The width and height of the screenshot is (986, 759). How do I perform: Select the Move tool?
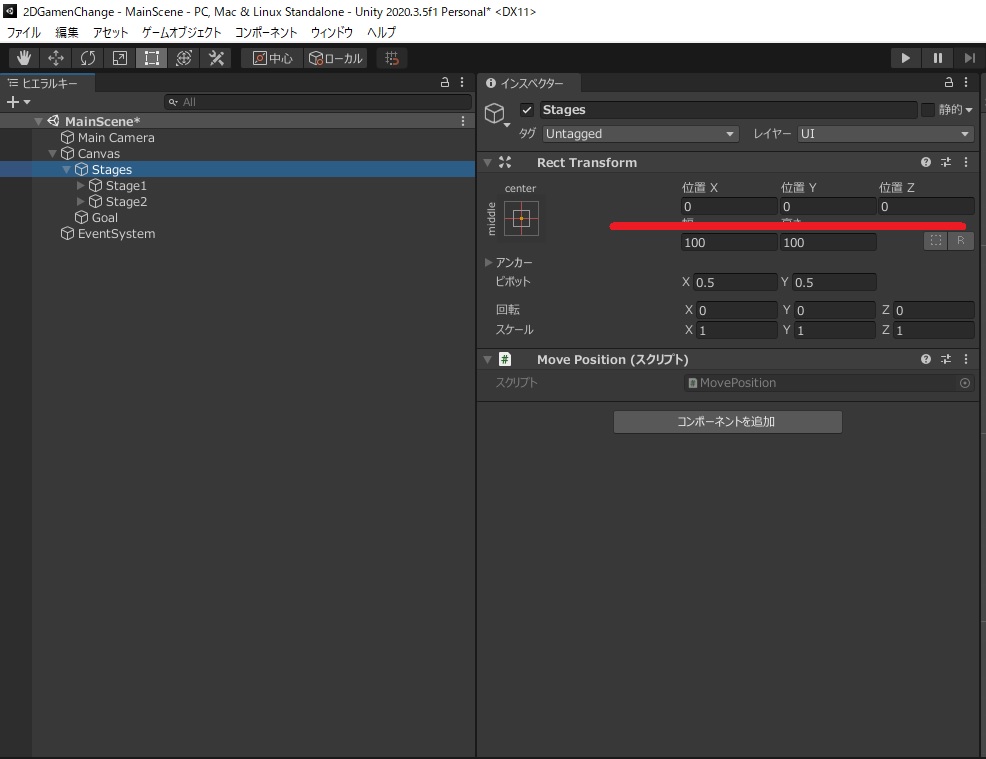(x=56, y=58)
